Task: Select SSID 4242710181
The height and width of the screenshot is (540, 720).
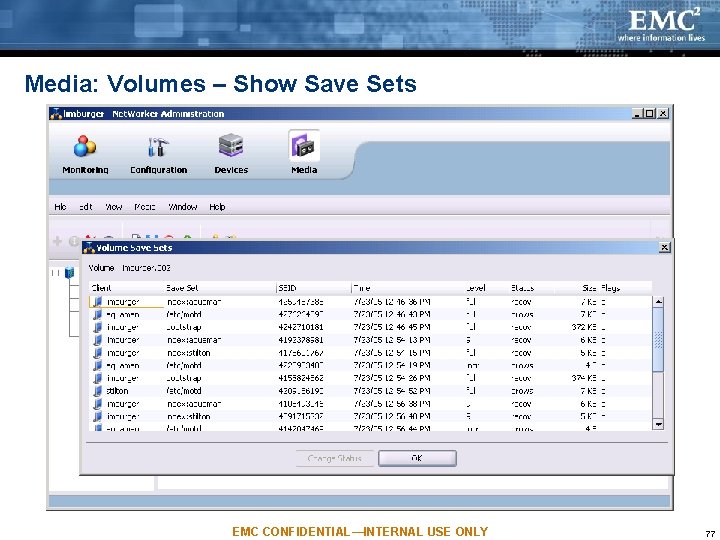Action: point(301,327)
